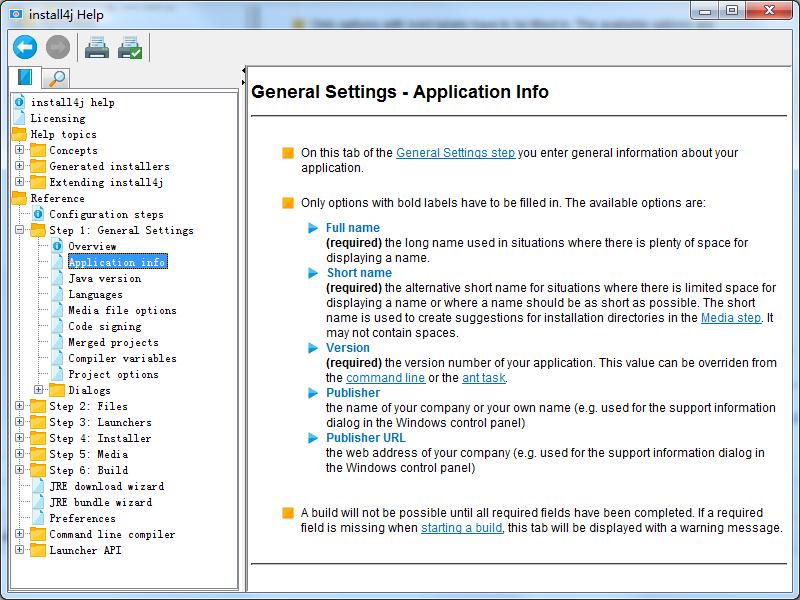Click Preferences page icon
Image resolution: width=800 pixels, height=600 pixels.
point(38,518)
